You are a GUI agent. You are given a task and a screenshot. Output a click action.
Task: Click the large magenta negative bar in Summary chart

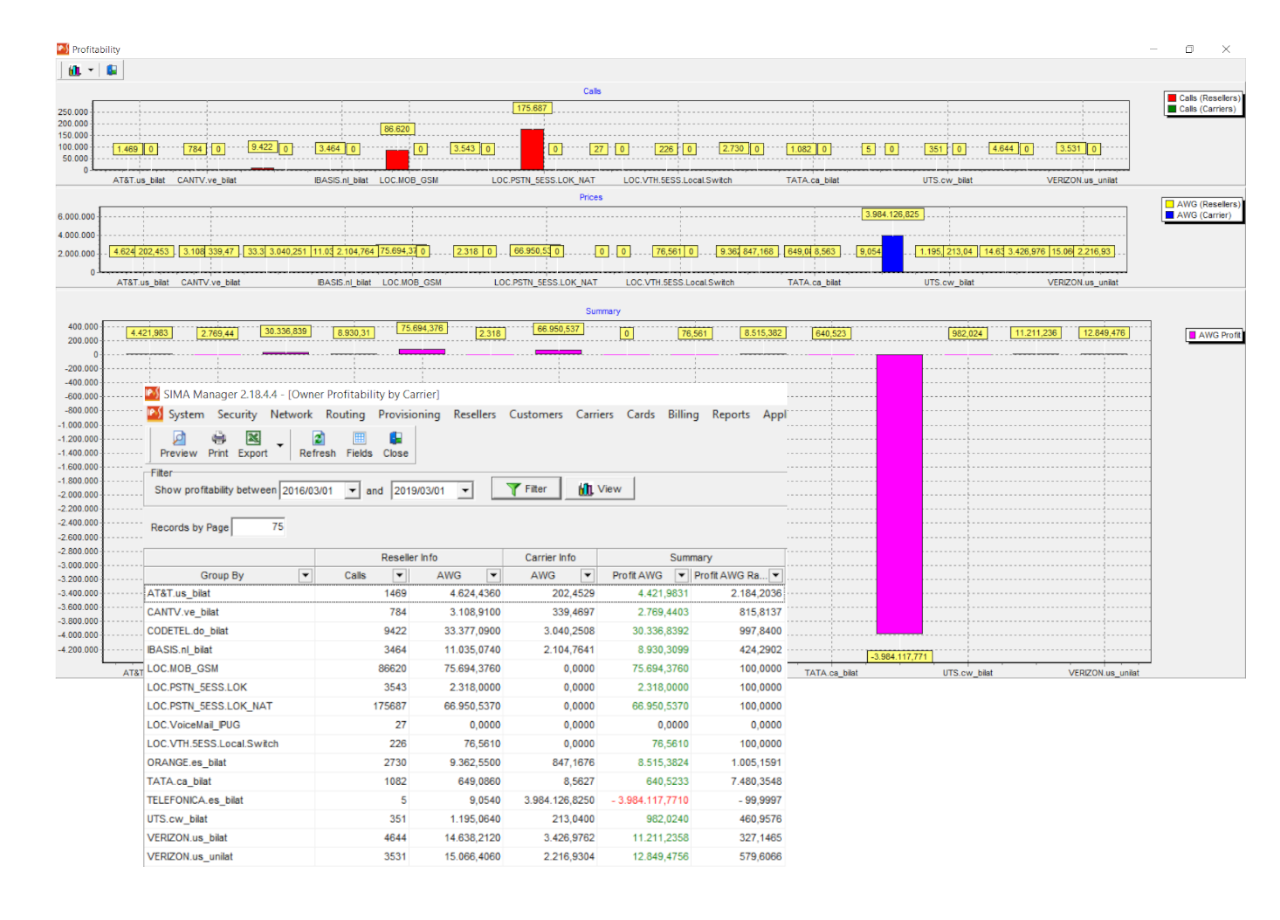[x=899, y=494]
